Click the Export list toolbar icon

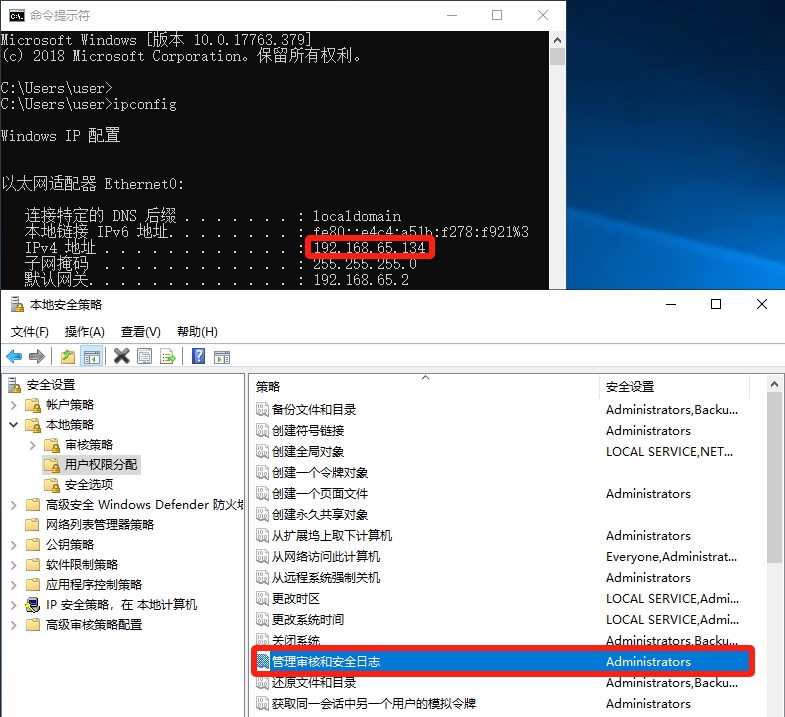pyautogui.click(x=168, y=357)
